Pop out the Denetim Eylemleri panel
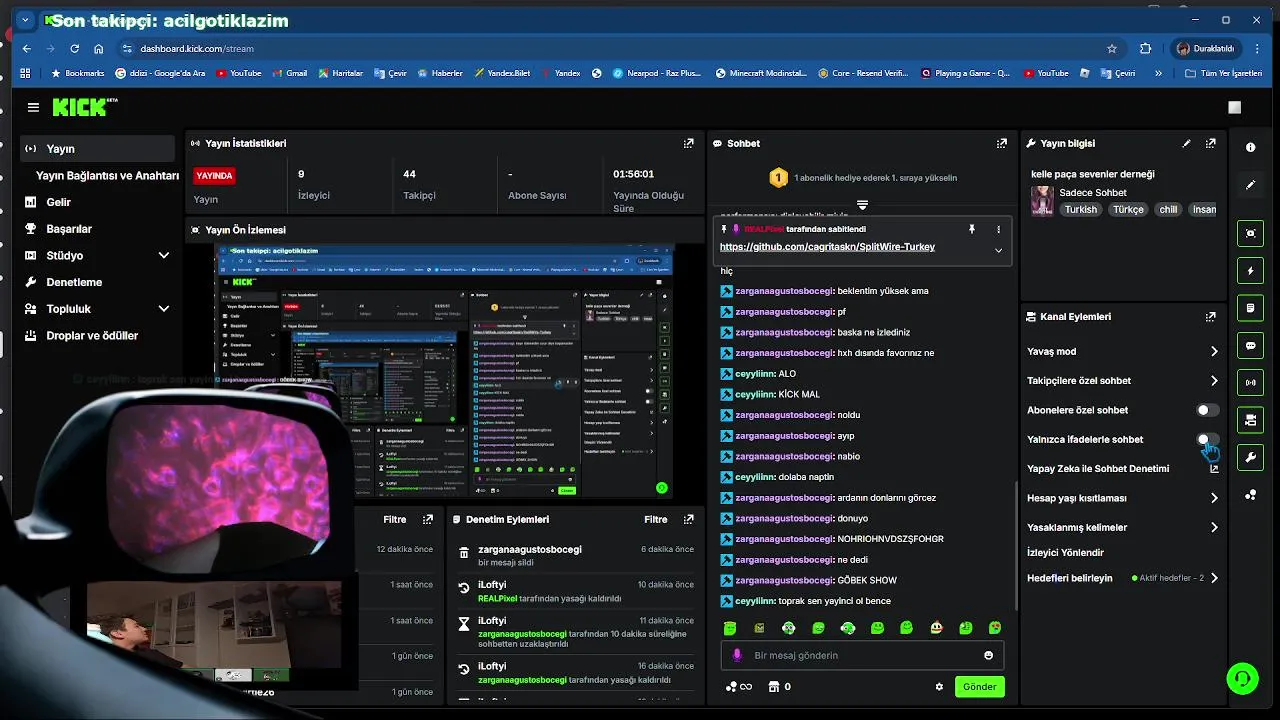1280x720 pixels. click(688, 519)
